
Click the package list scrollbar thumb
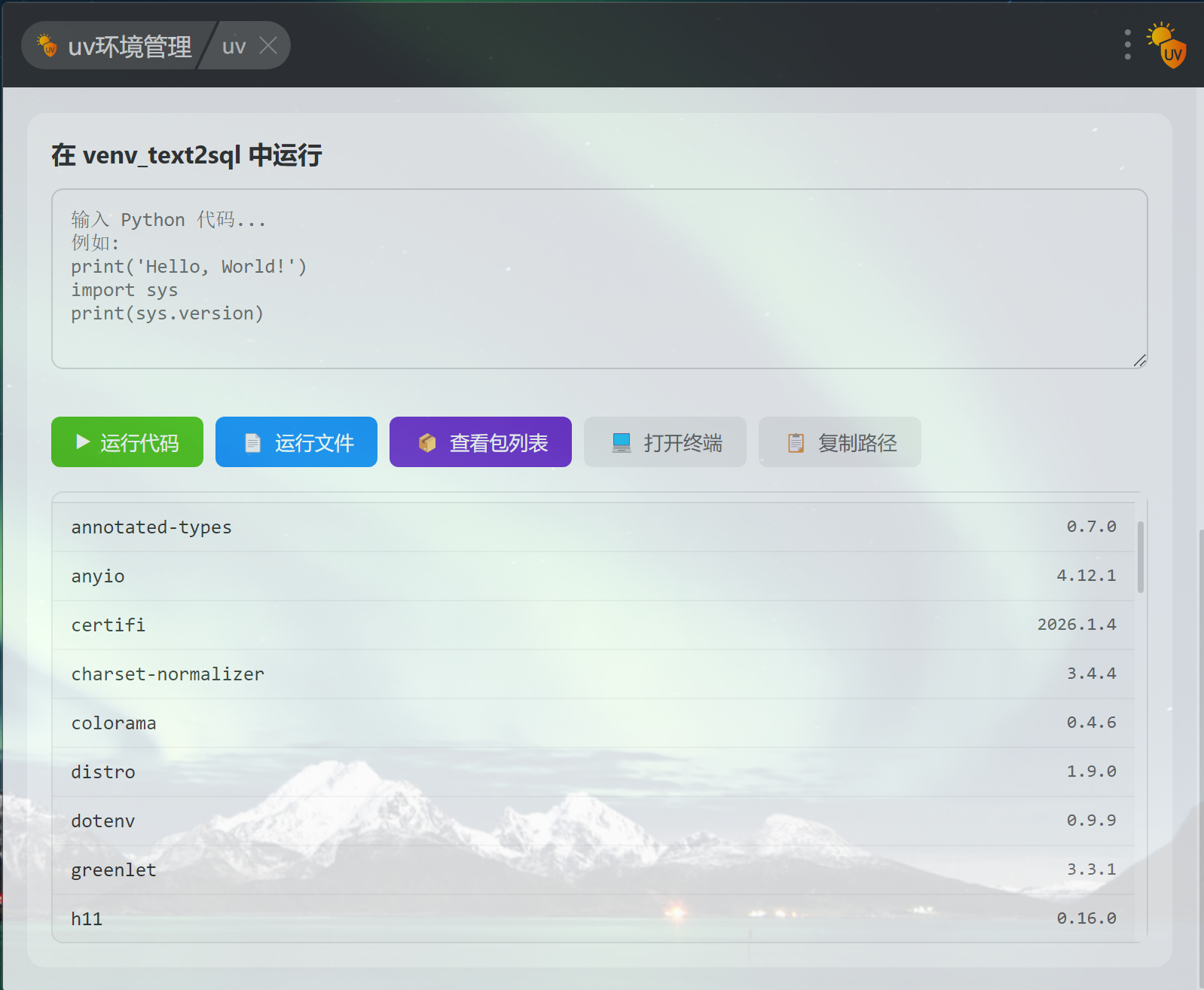point(1140,557)
